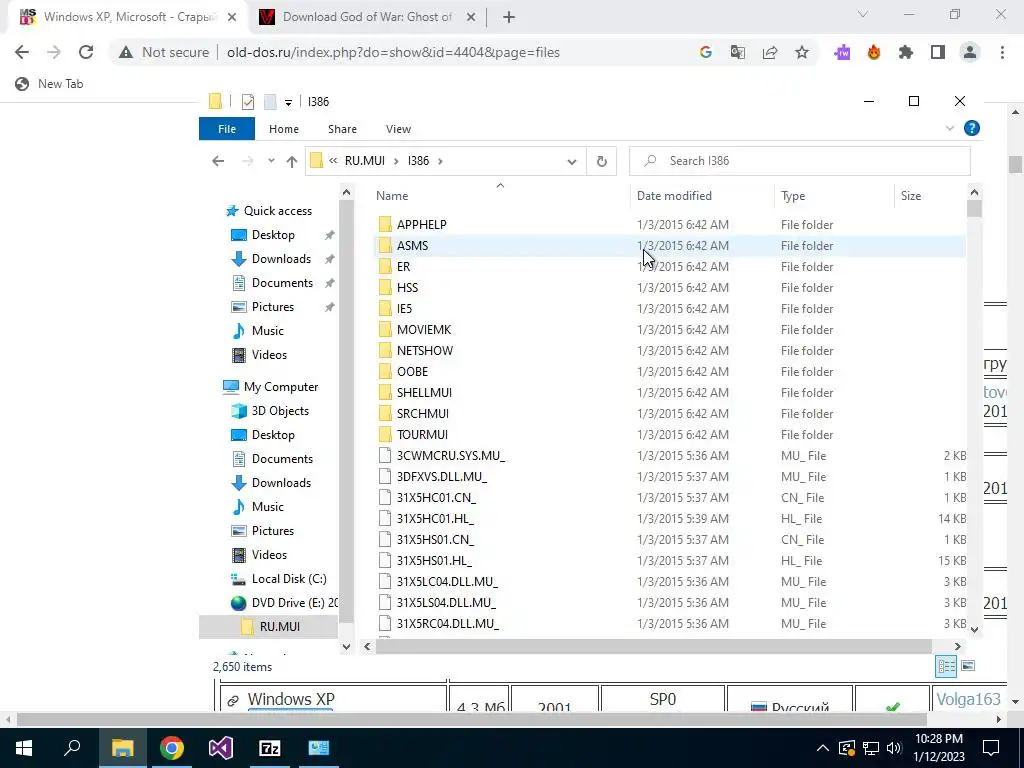Go back in Chrome browser

(x=22, y=52)
